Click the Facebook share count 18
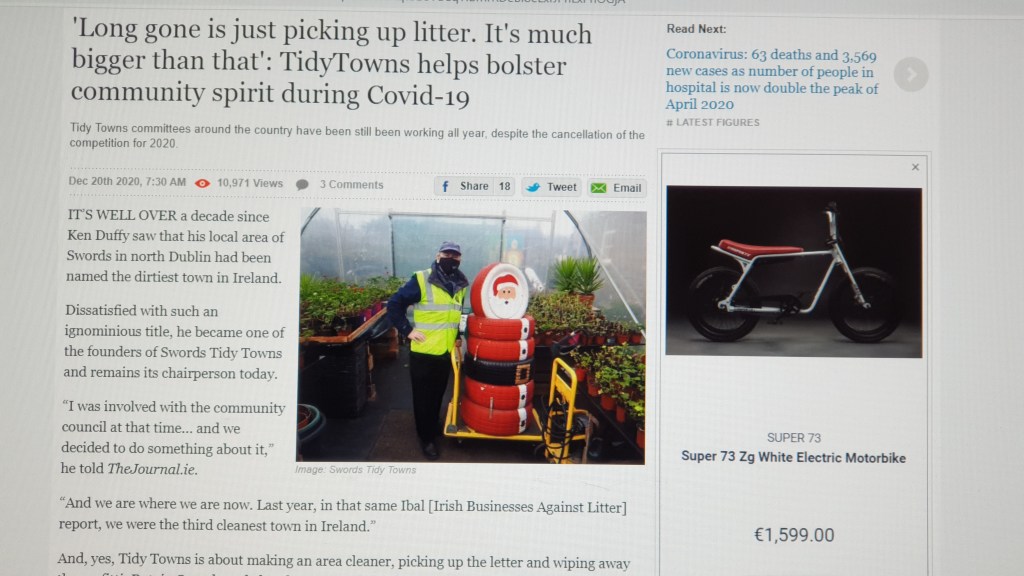 coord(504,187)
